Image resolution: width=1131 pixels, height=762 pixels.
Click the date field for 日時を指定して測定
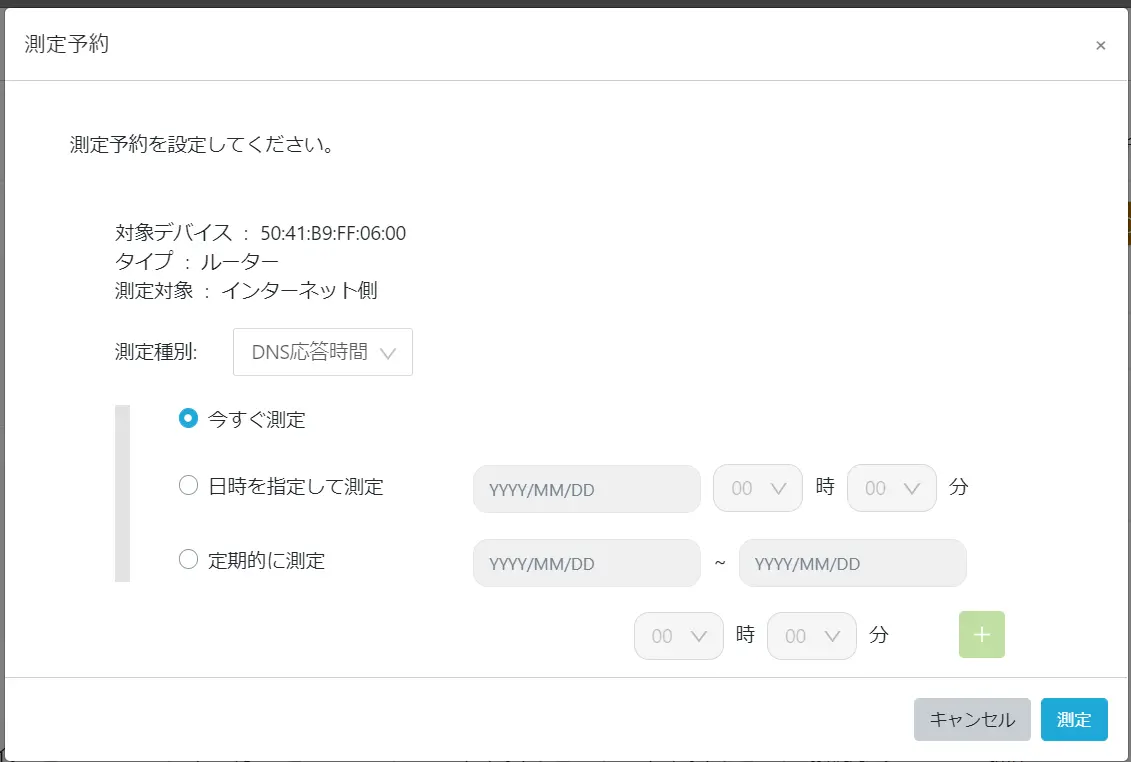click(586, 489)
